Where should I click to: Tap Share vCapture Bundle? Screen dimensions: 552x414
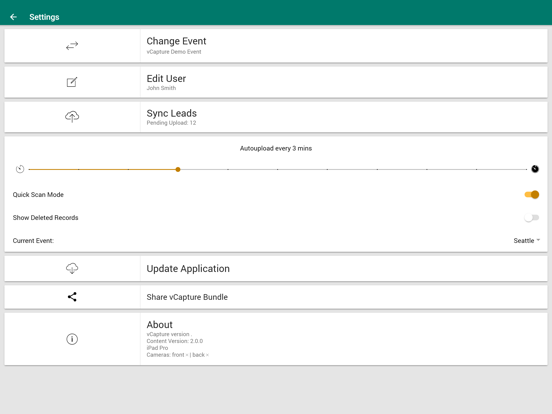276,297
